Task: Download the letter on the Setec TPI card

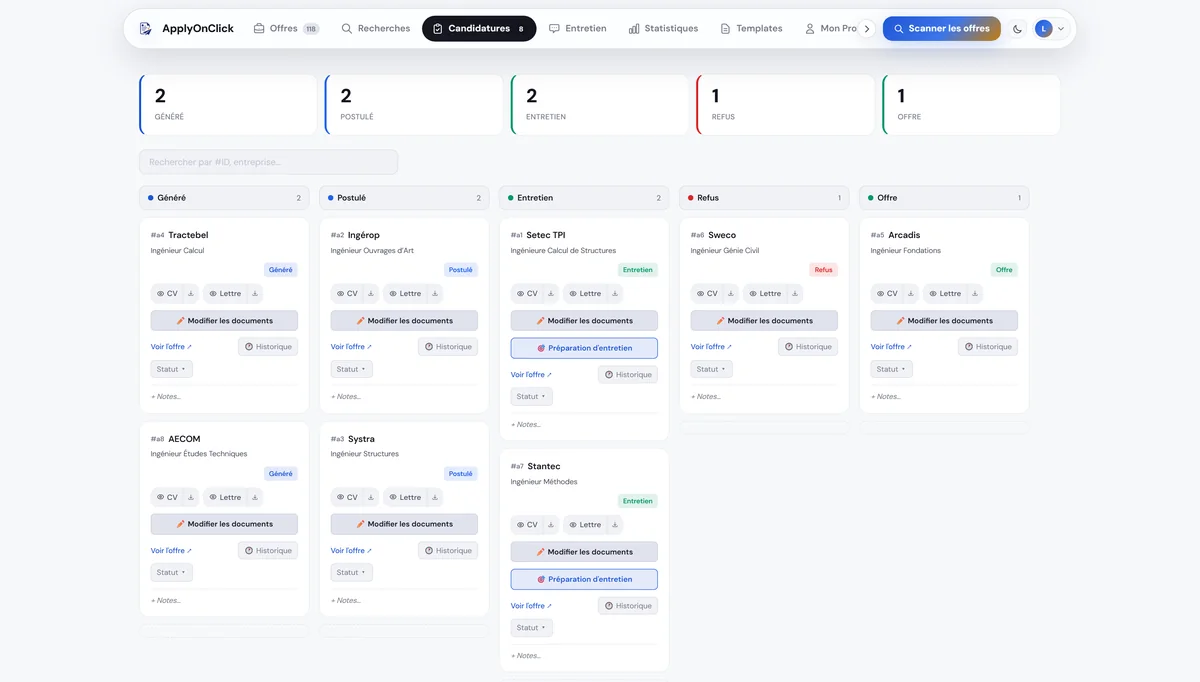Action: (x=615, y=294)
